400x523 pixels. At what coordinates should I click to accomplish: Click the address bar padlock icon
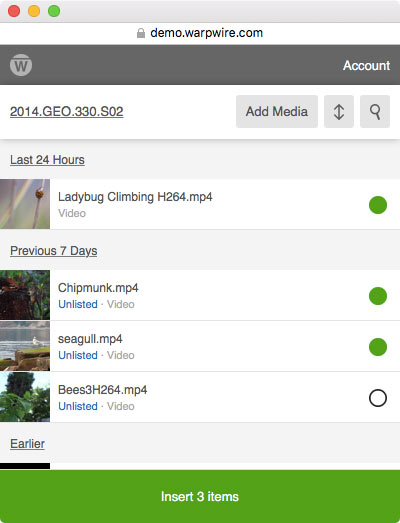point(141,33)
